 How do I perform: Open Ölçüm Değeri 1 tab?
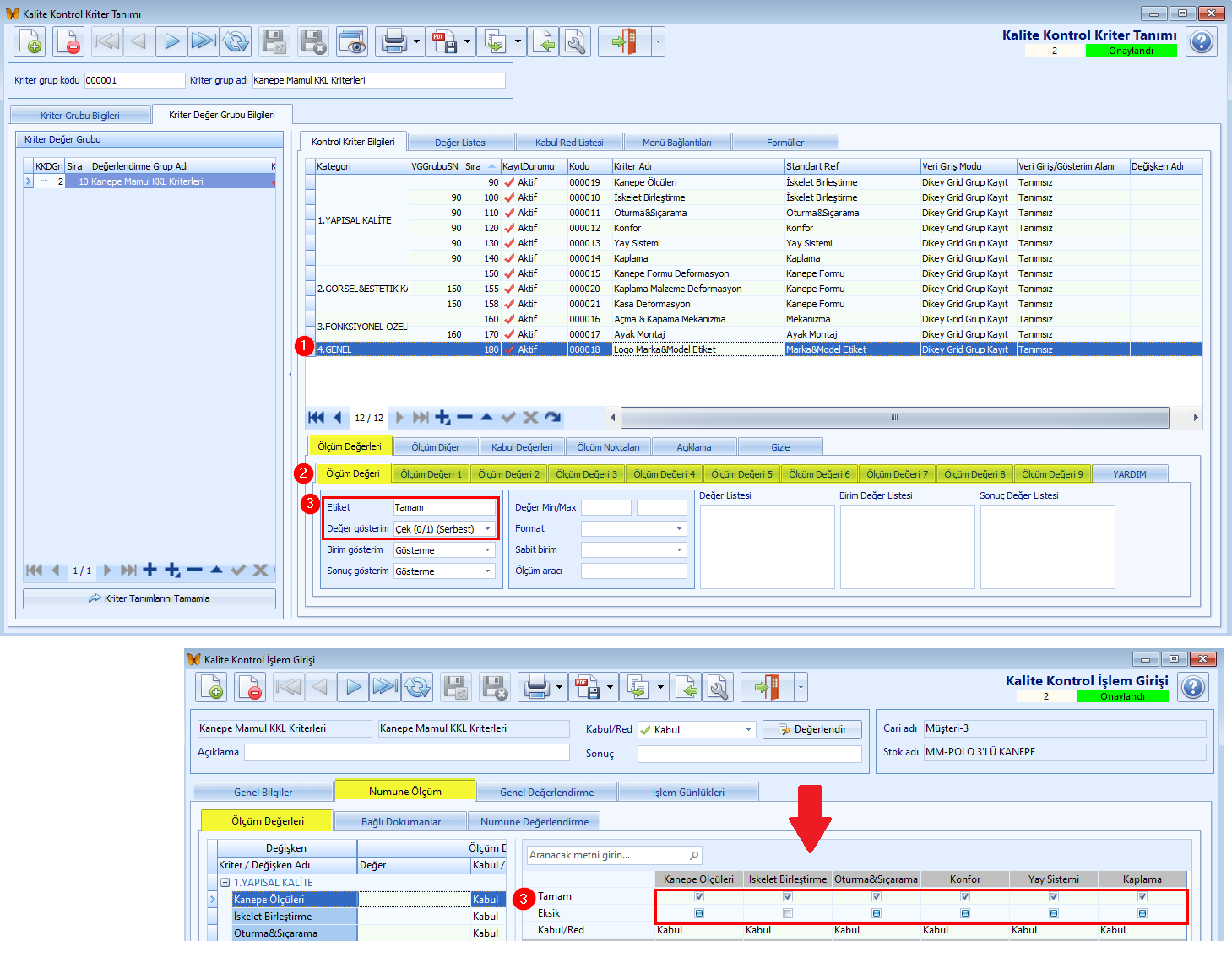tap(431, 474)
